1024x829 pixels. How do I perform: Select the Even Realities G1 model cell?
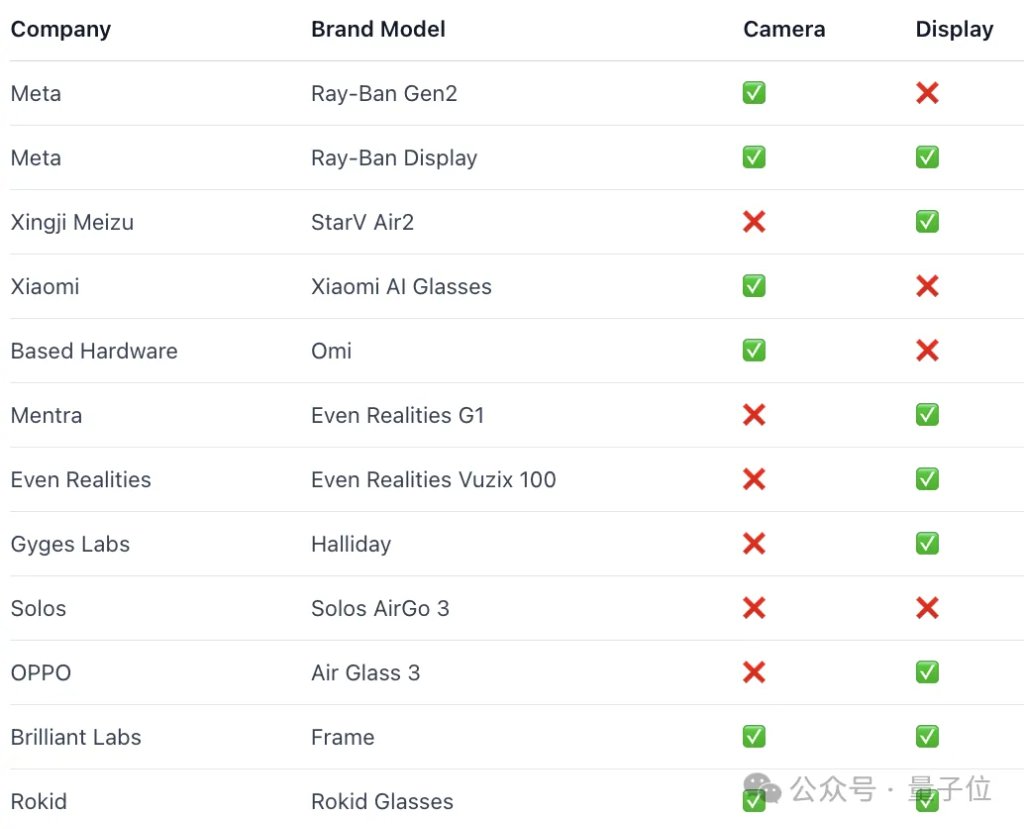coord(397,415)
